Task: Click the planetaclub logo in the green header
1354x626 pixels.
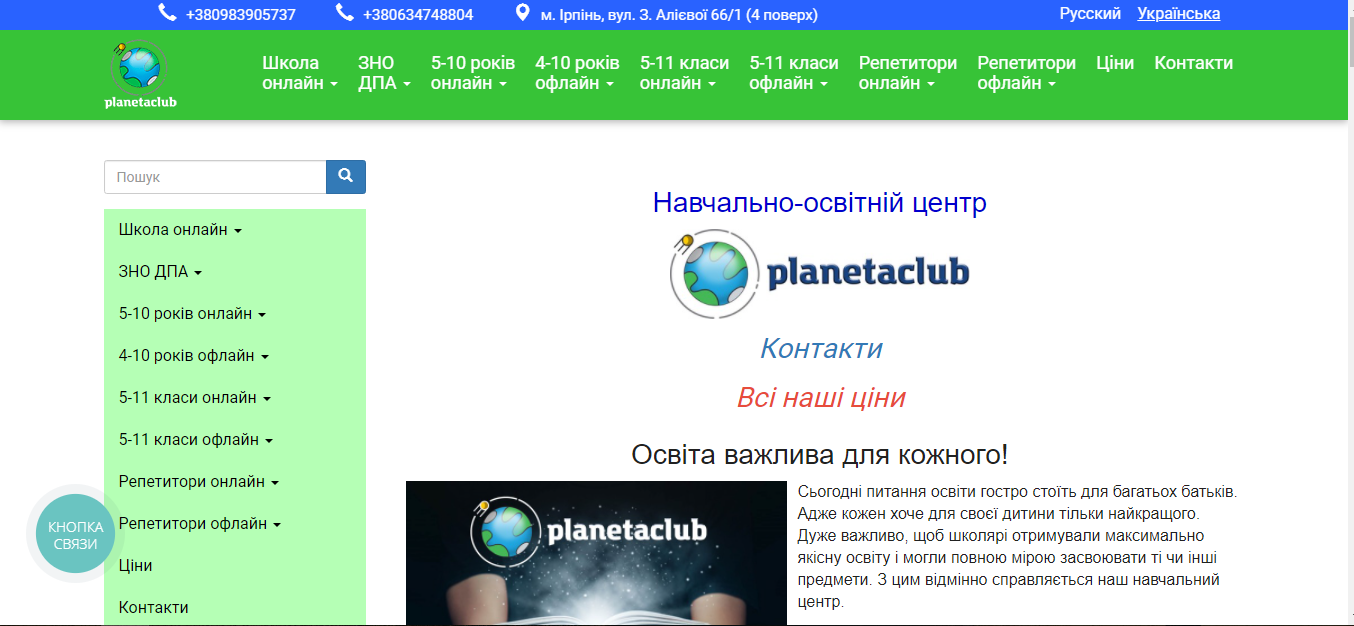Action: pyautogui.click(x=140, y=75)
